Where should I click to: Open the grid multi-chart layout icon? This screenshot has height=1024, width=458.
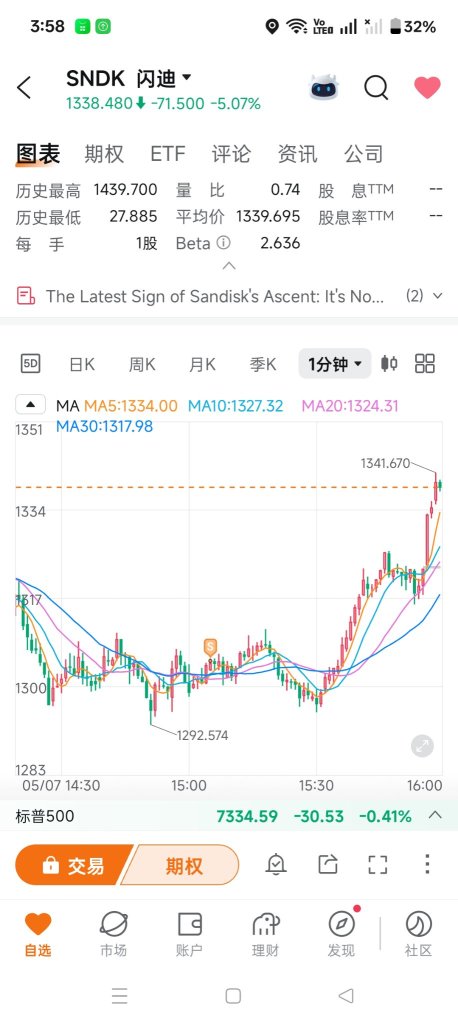[425, 363]
